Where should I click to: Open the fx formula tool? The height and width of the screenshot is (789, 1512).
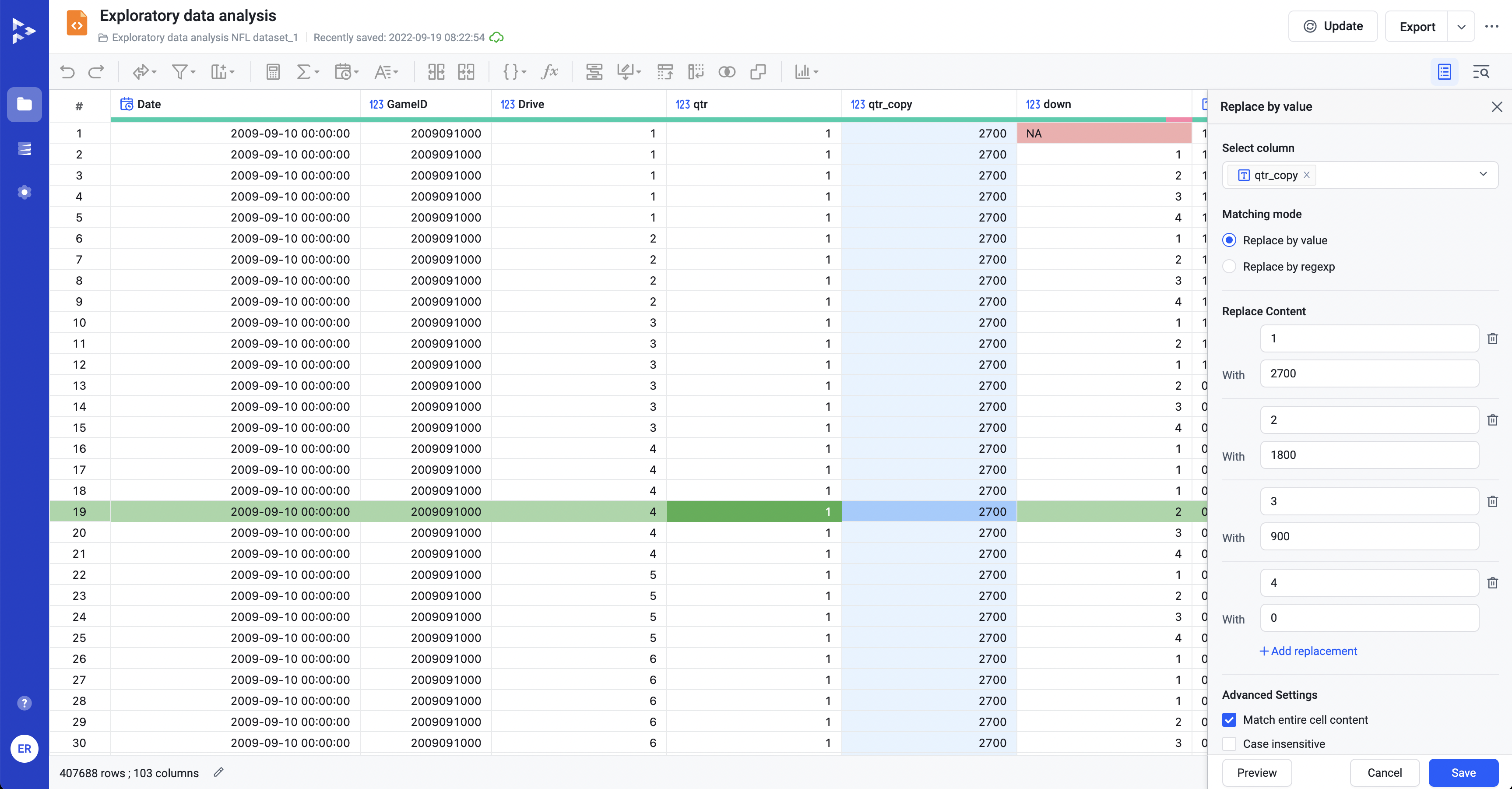(x=550, y=72)
